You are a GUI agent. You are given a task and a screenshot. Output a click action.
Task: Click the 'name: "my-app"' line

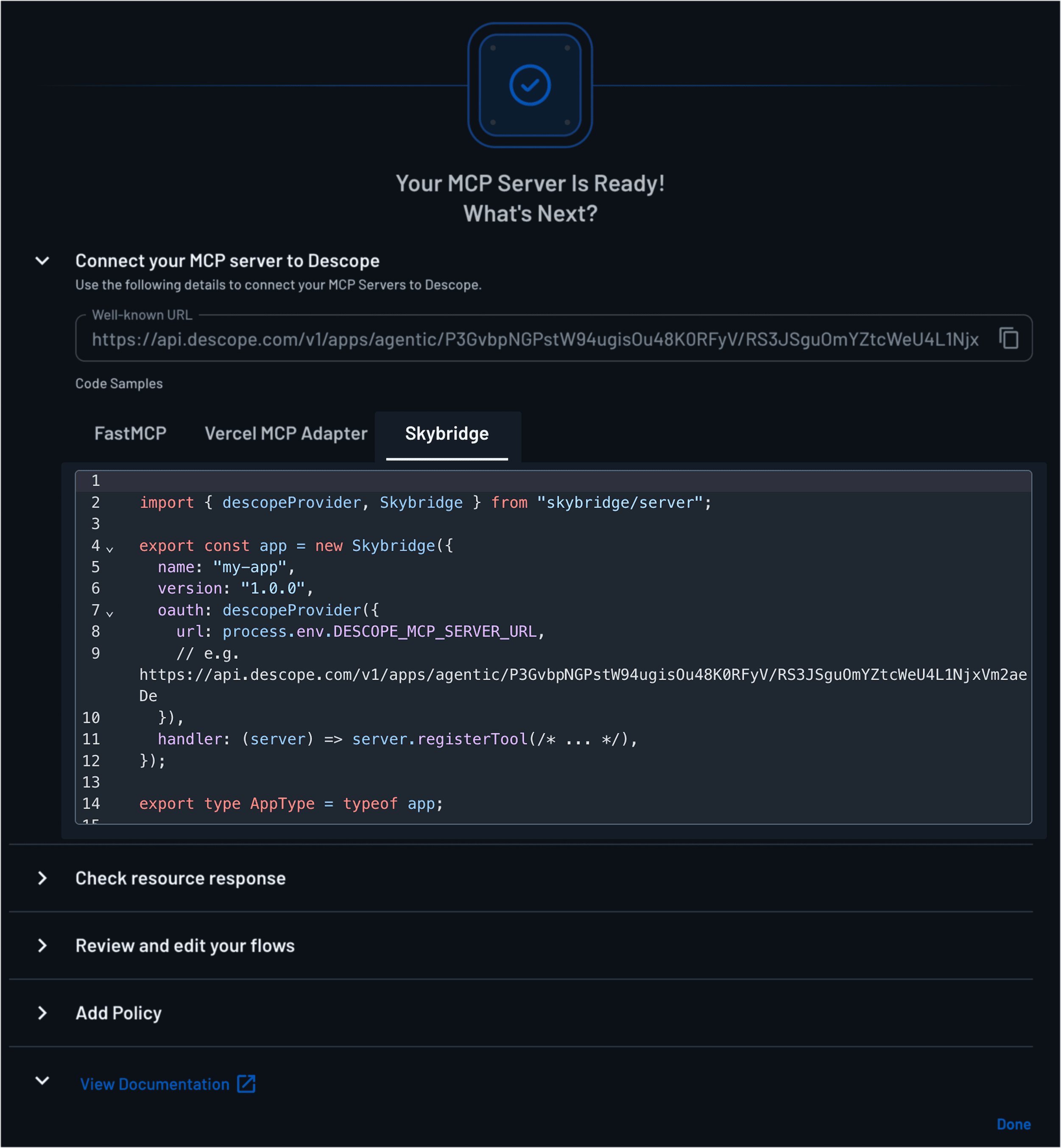coord(226,567)
